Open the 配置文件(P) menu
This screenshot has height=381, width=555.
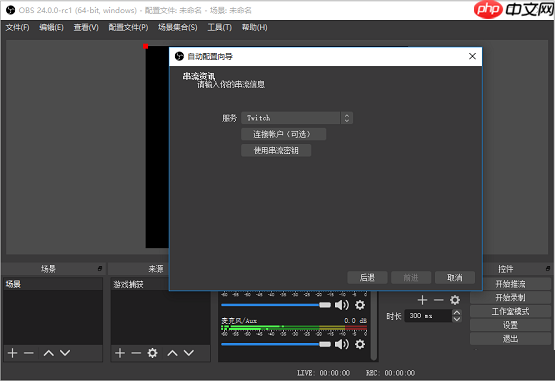point(128,27)
